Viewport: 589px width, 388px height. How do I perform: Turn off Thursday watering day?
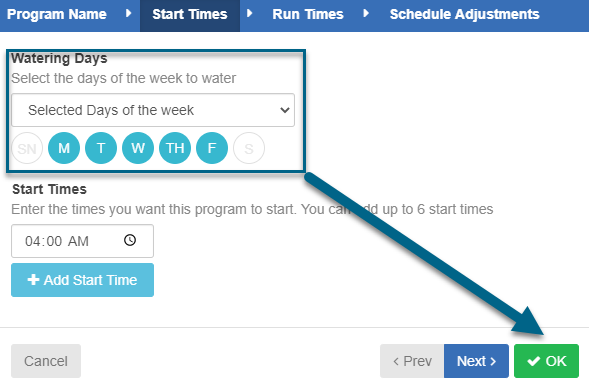(175, 148)
